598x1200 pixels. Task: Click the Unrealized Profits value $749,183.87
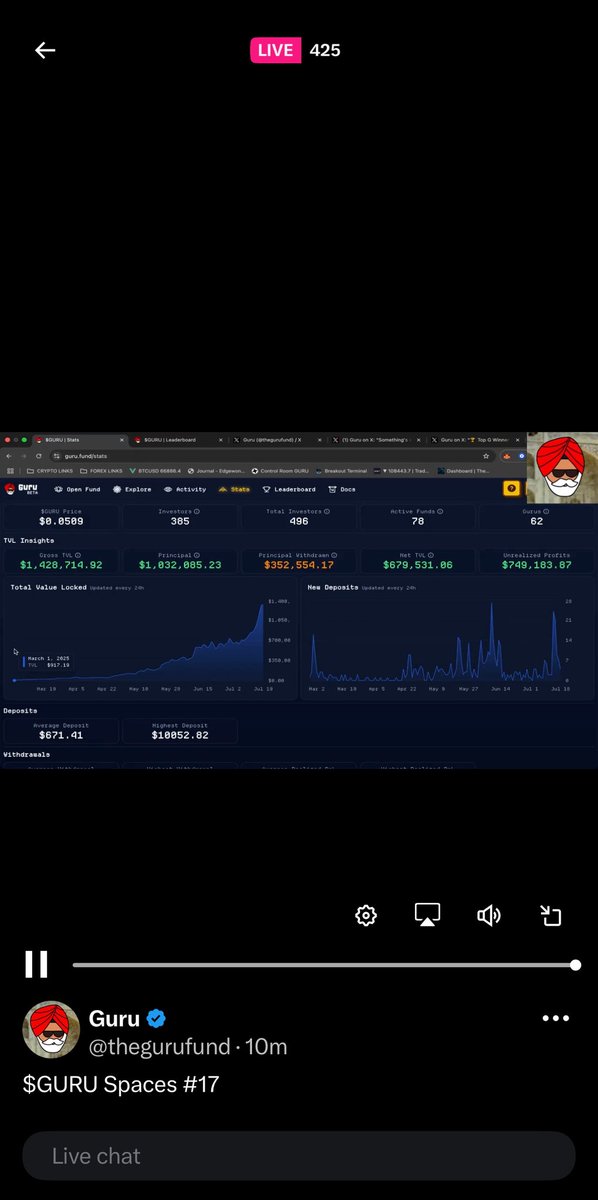pyautogui.click(x=537, y=565)
